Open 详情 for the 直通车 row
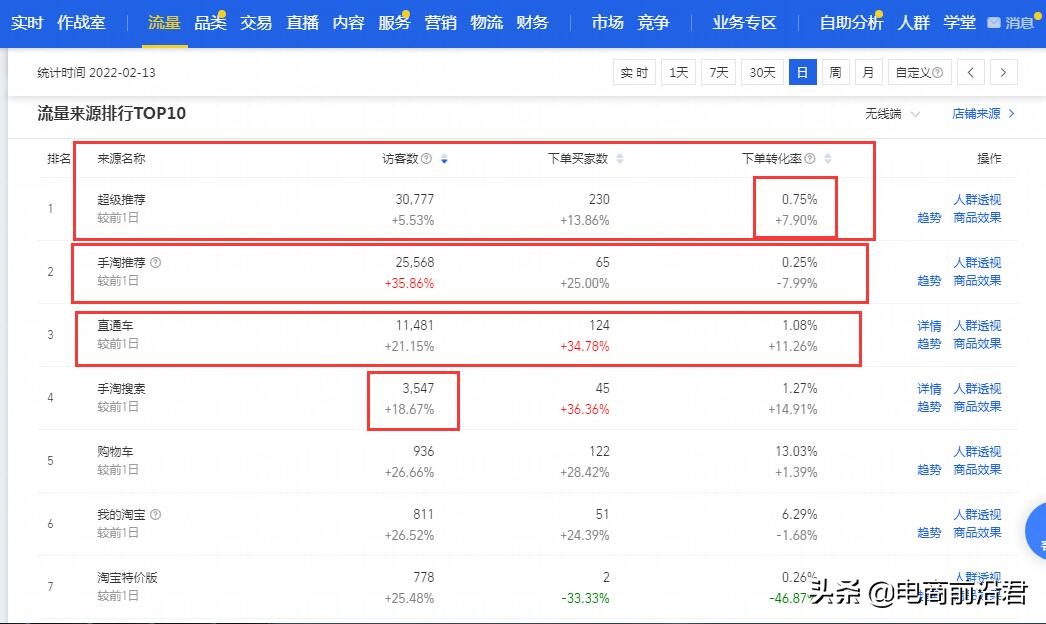The width and height of the screenshot is (1046, 624). click(x=928, y=325)
